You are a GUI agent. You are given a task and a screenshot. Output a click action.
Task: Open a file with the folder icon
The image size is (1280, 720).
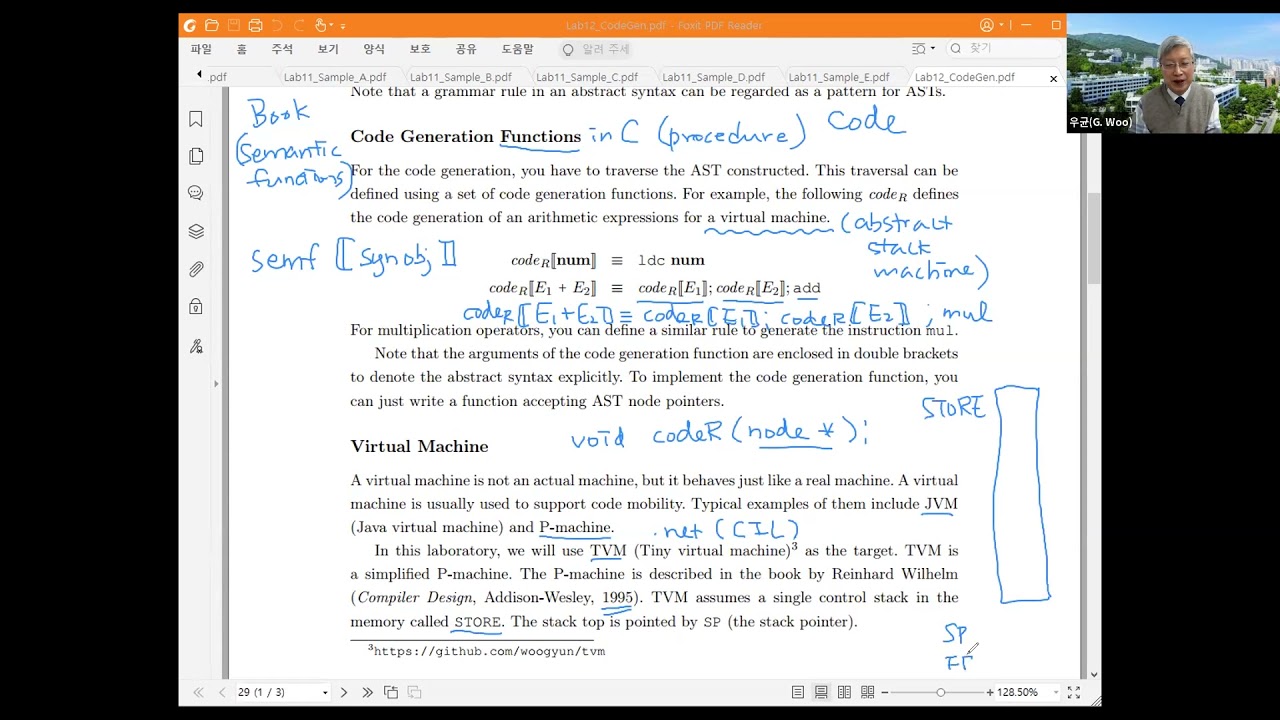tap(211, 25)
